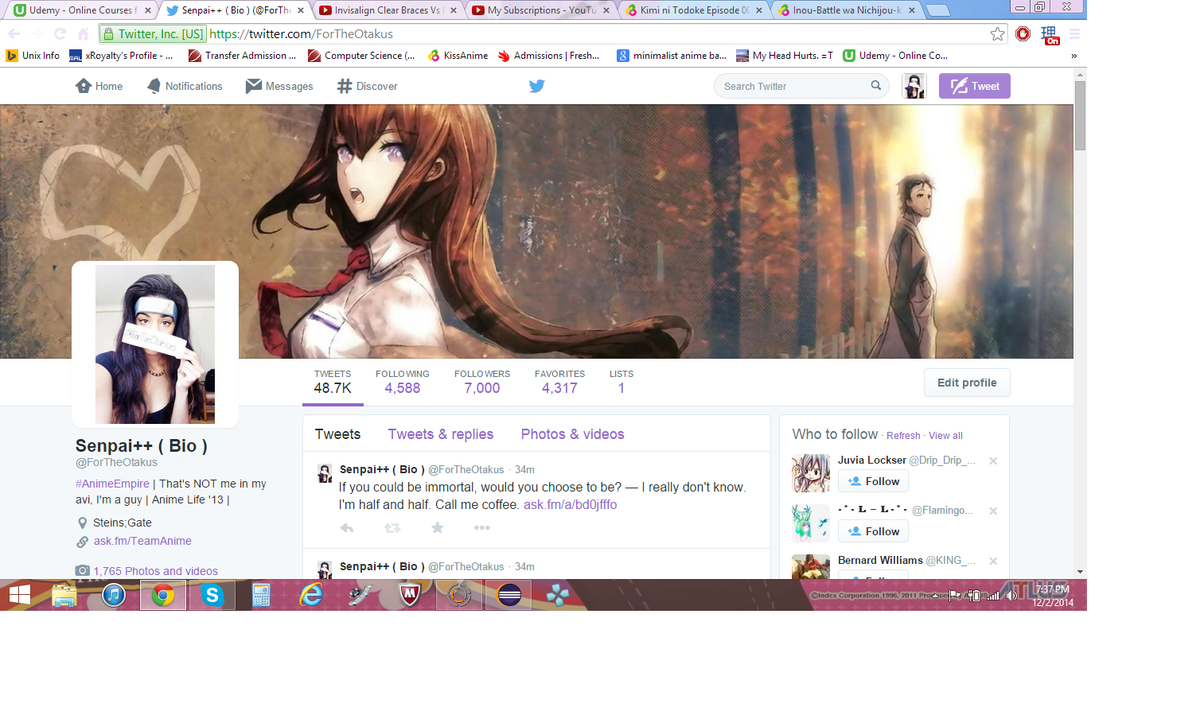Screen dimensions: 1200x719
Task: Click the search magnifier icon
Action: click(x=876, y=86)
